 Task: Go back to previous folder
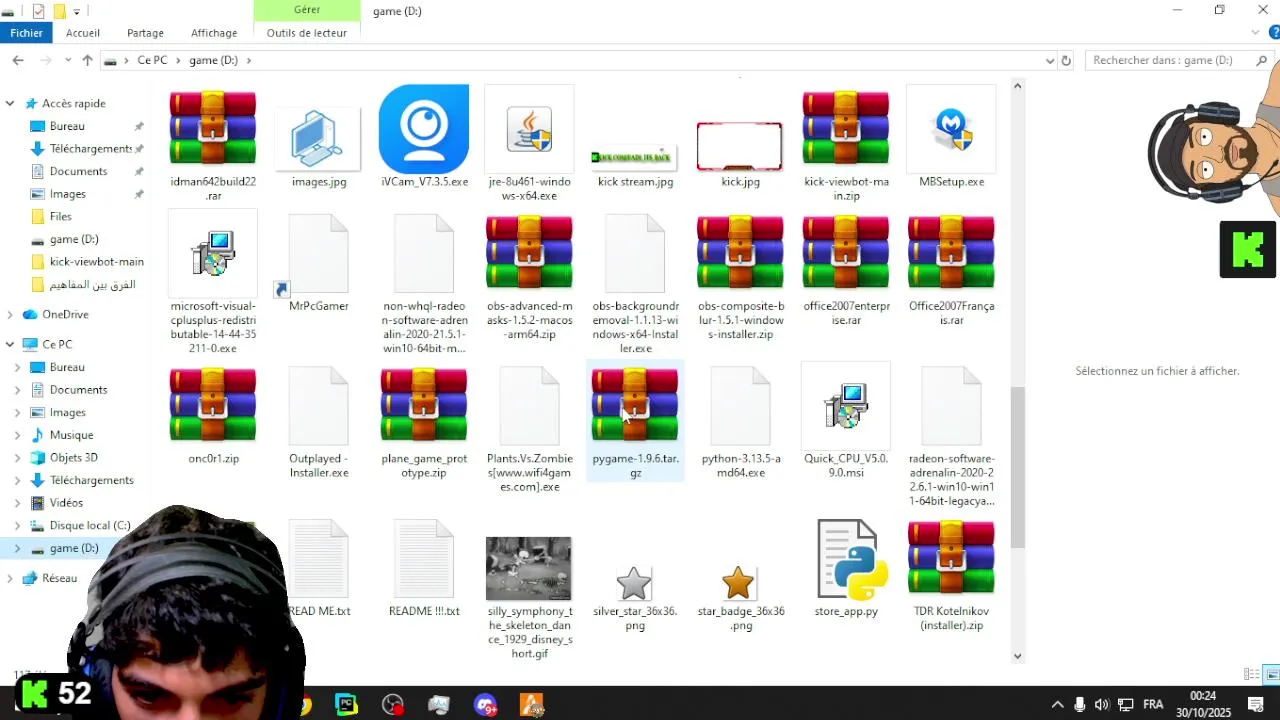[x=18, y=60]
